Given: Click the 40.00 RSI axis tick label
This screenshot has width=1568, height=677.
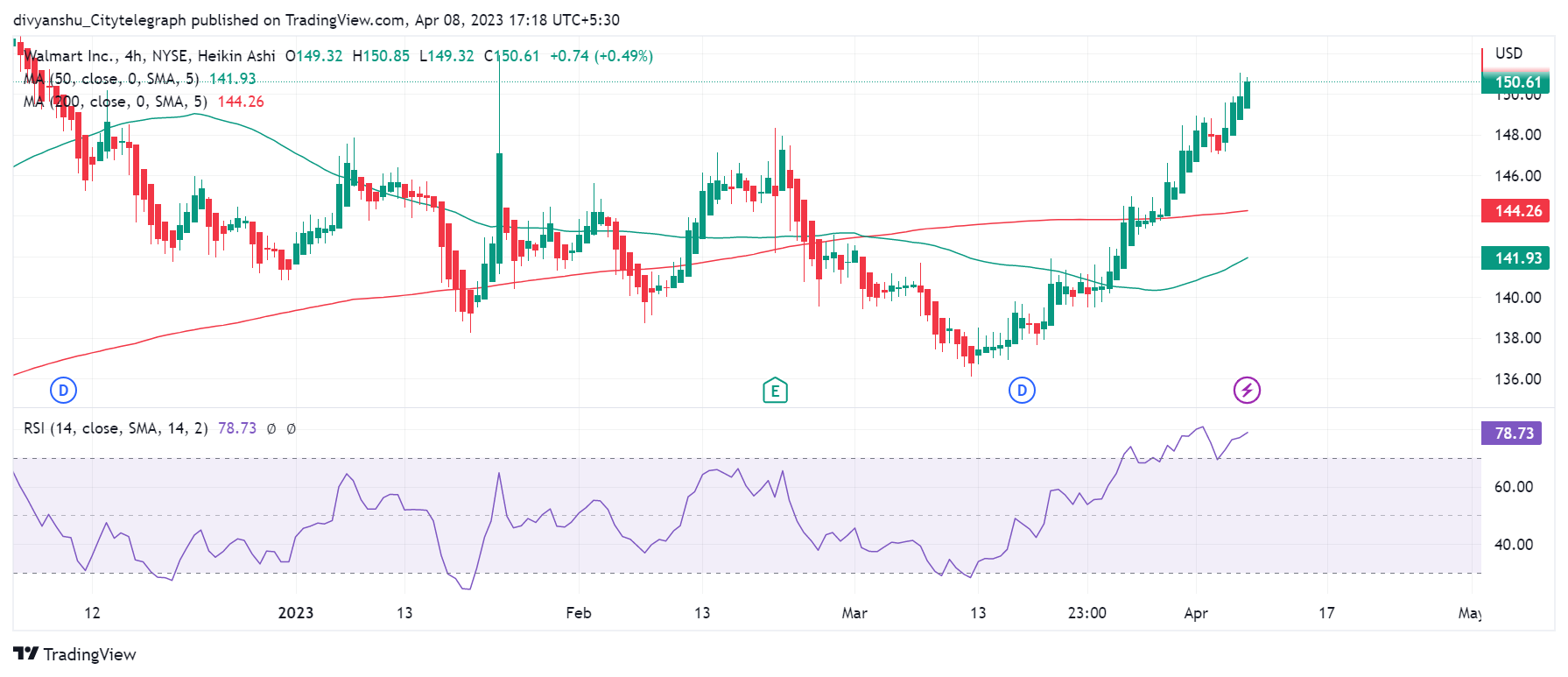Looking at the screenshot, I should 1514,545.
